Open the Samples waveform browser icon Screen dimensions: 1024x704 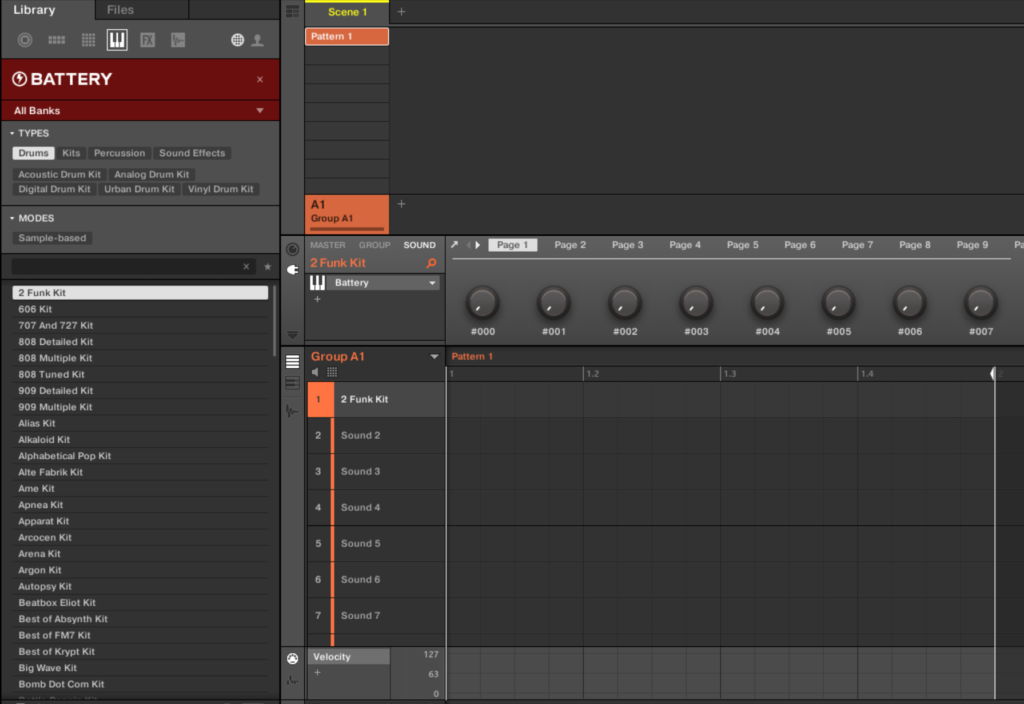177,40
